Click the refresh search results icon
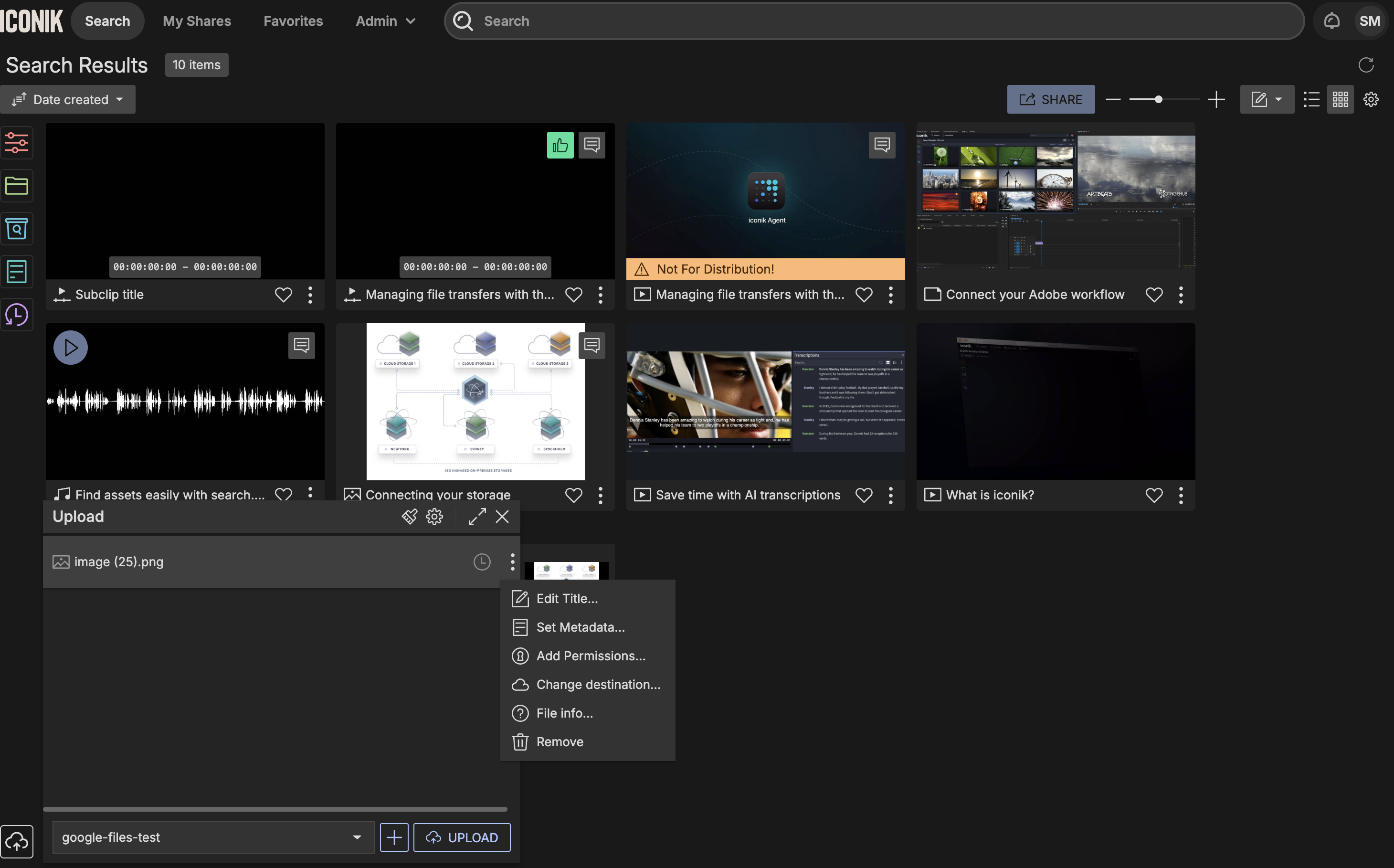The width and height of the screenshot is (1394, 868). point(1366,65)
